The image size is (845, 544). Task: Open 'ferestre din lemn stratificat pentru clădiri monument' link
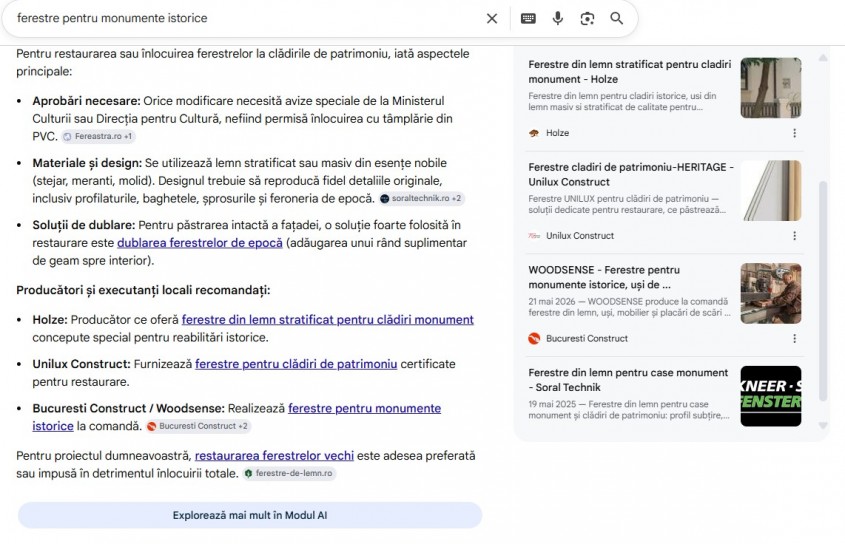[x=328, y=320]
